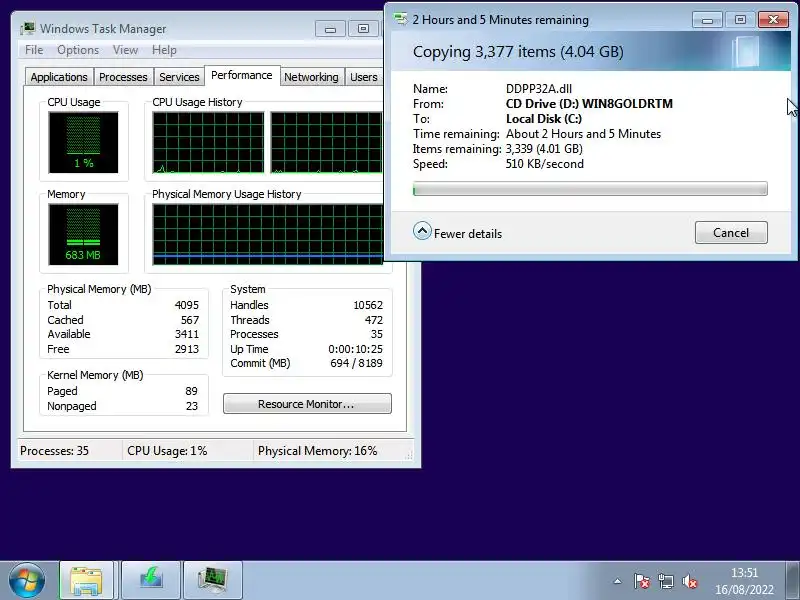This screenshot has height=600, width=800.
Task: Click the CPU Usage gauge
Action: coord(83,142)
